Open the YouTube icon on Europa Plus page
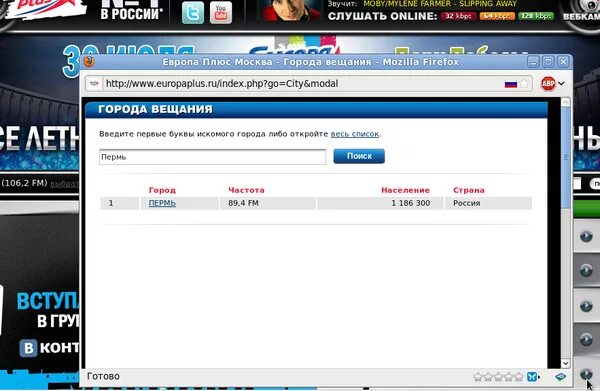This screenshot has width=600, height=391. click(x=221, y=12)
